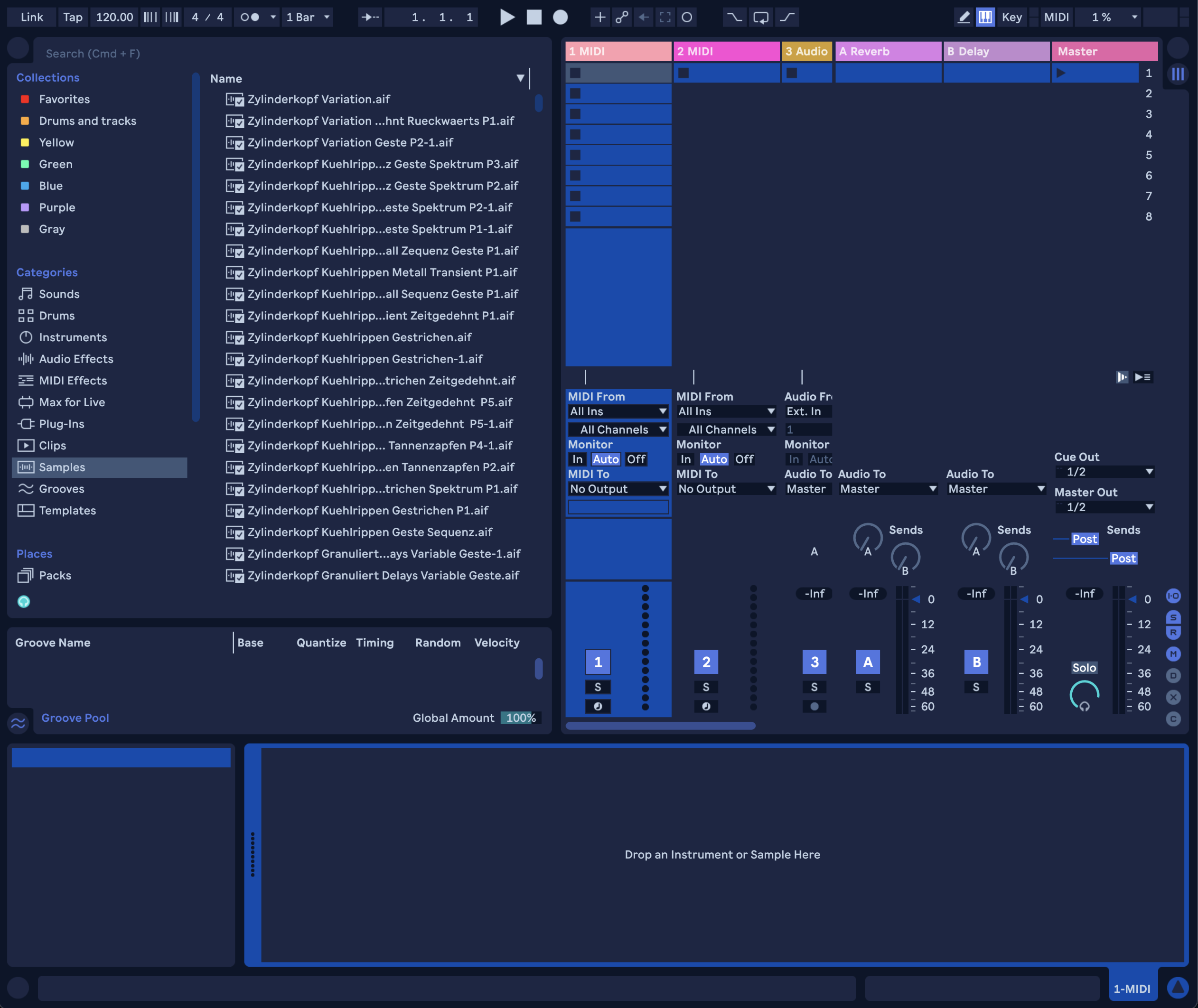Toggle Draw Mode pencil icon

(964, 17)
